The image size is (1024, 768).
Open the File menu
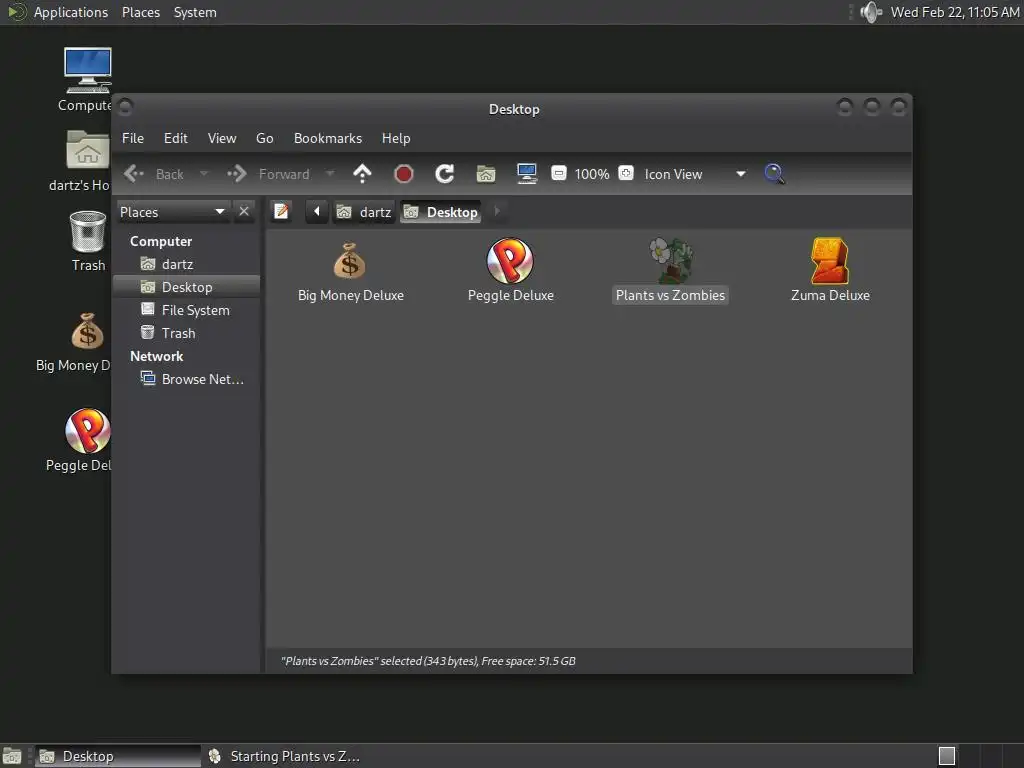133,138
